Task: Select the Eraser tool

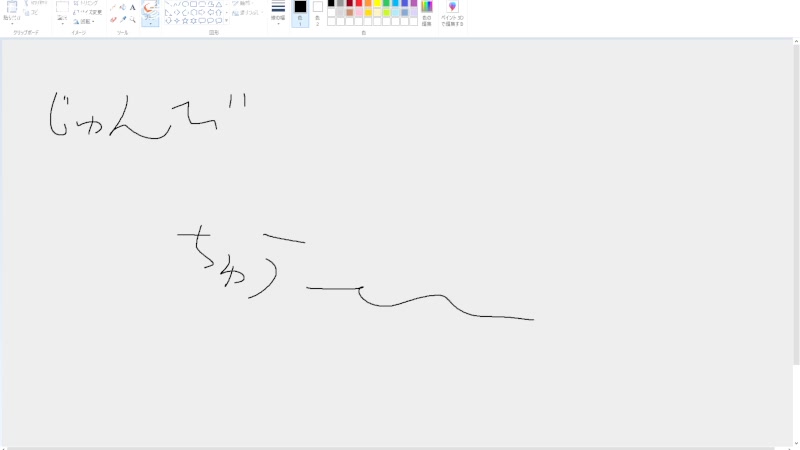Action: pyautogui.click(x=113, y=19)
